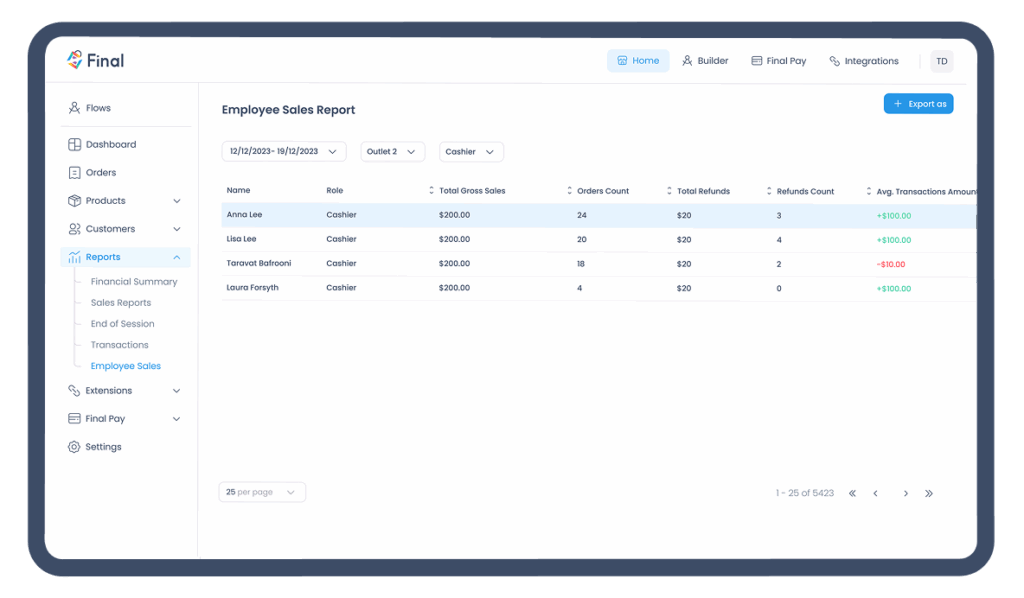
Task: Expand the Products chevron
Action: pos(177,201)
